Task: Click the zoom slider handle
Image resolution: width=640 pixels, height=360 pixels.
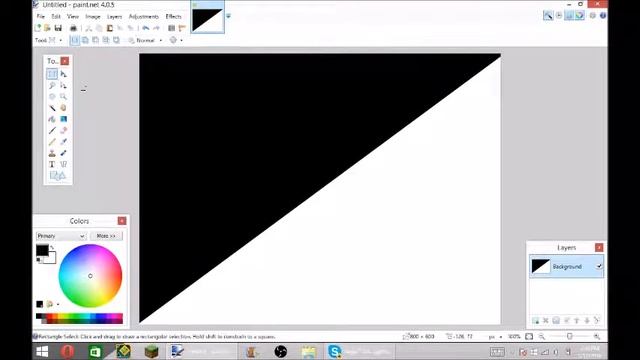Action: 570,336
